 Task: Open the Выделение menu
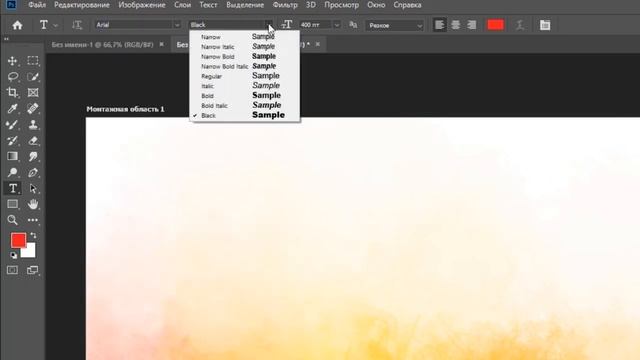(x=245, y=5)
